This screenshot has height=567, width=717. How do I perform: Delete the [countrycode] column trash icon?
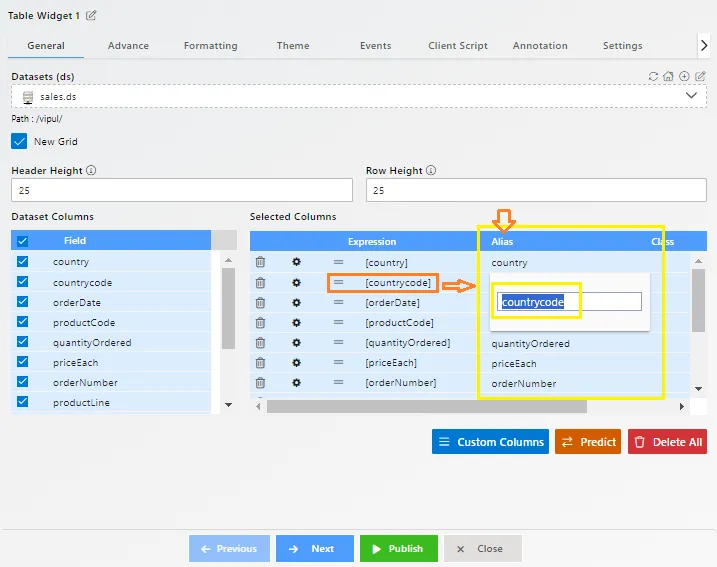(260, 283)
